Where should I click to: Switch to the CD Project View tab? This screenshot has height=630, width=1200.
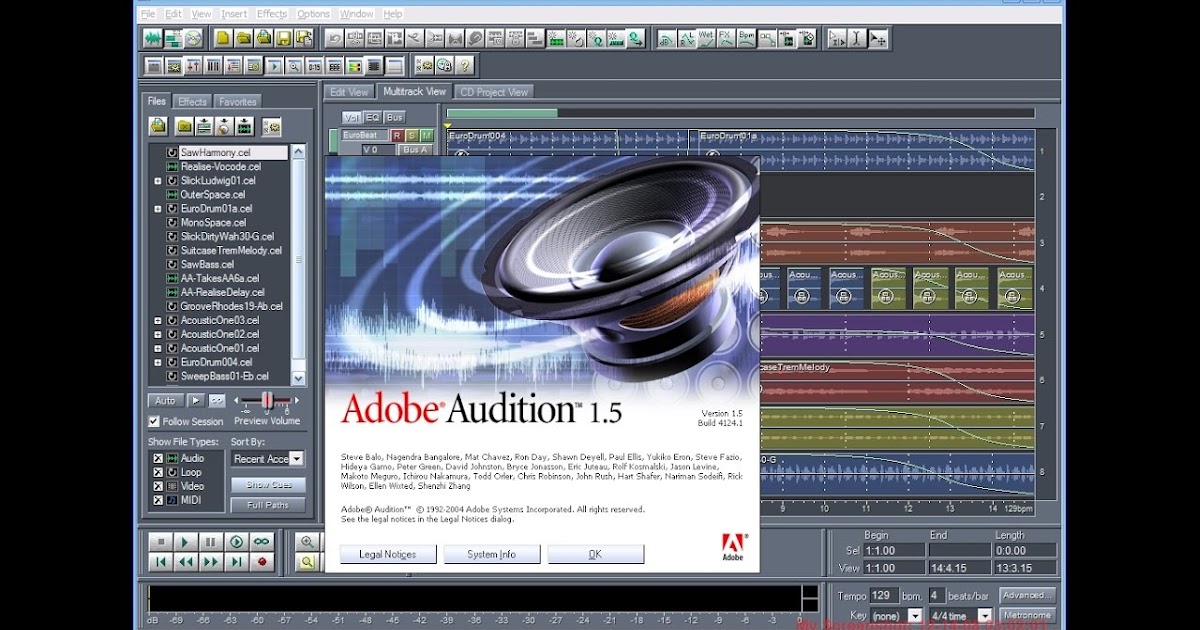(x=494, y=92)
